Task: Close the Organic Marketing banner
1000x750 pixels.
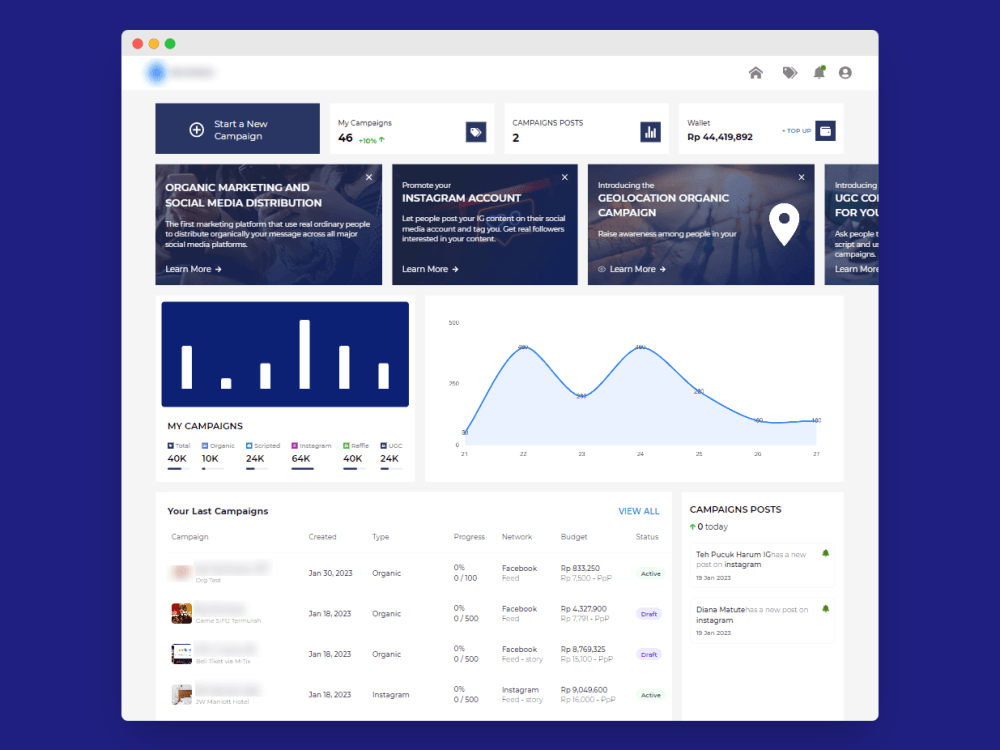Action: (x=368, y=176)
